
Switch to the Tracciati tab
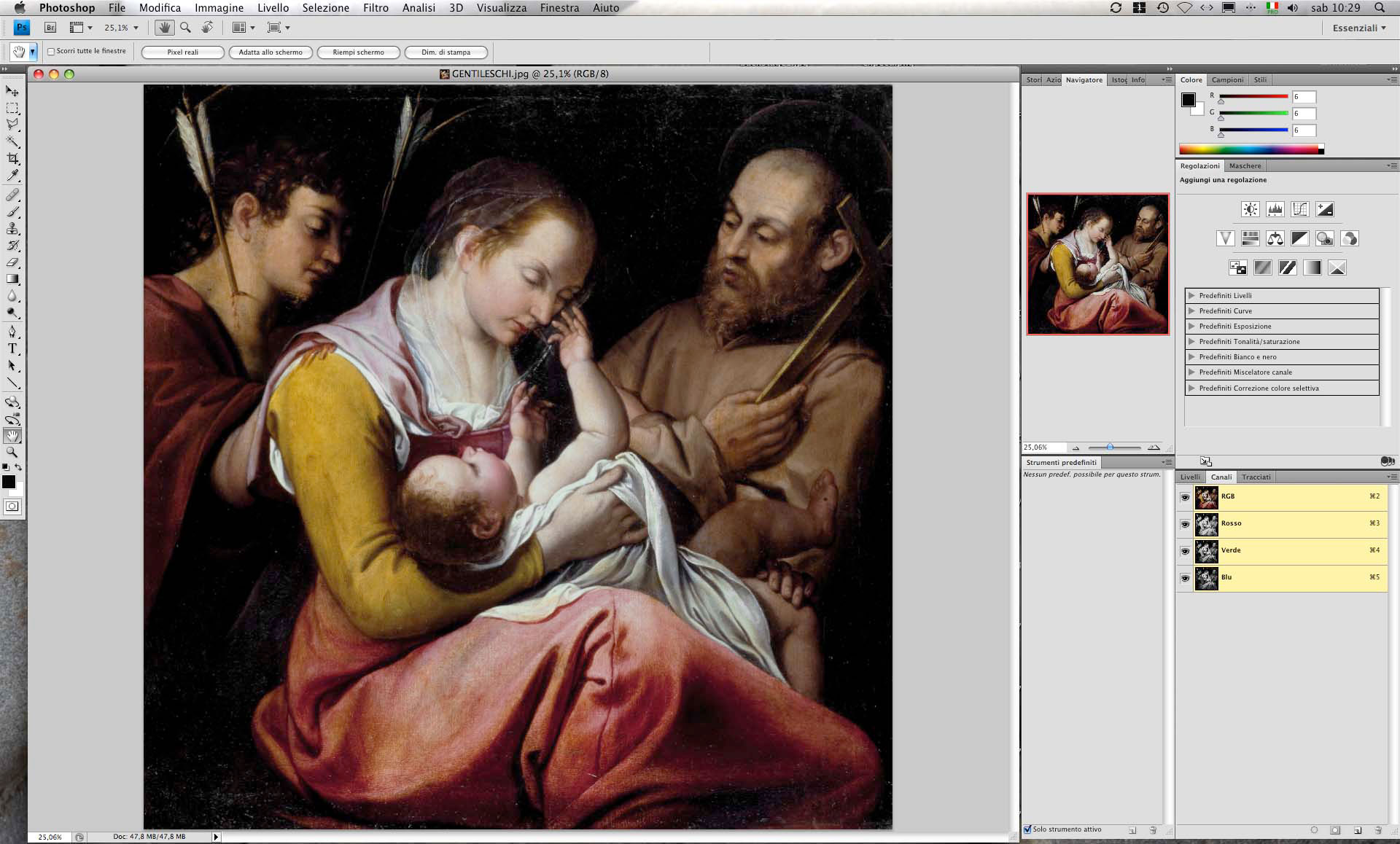click(1256, 477)
